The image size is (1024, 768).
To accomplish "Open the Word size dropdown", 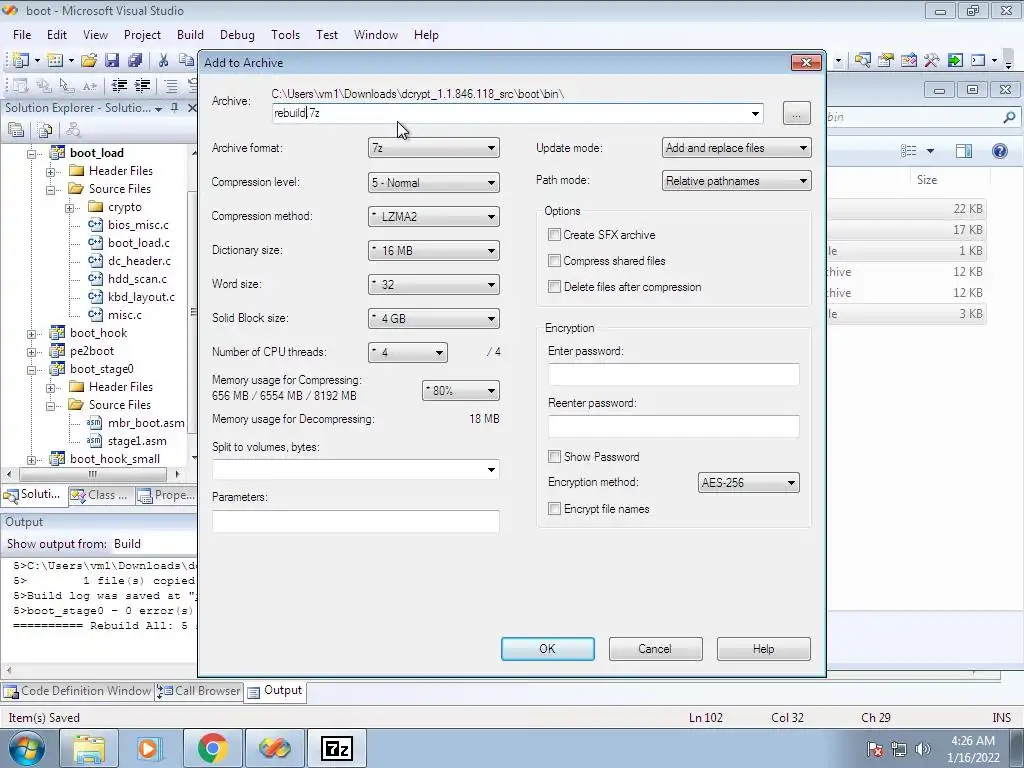I will 434,285.
